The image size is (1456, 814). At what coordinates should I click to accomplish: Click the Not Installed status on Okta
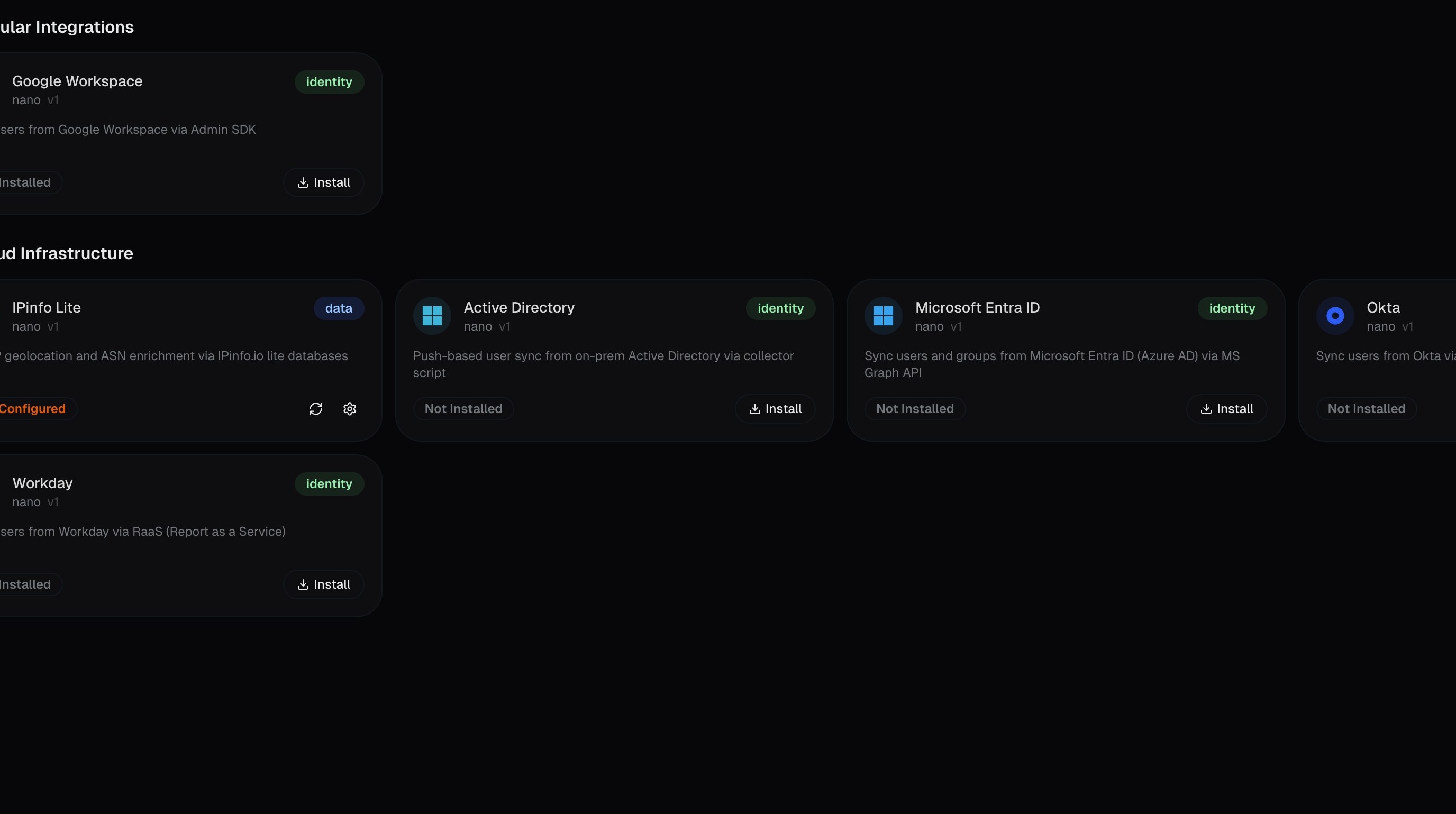[1366, 408]
